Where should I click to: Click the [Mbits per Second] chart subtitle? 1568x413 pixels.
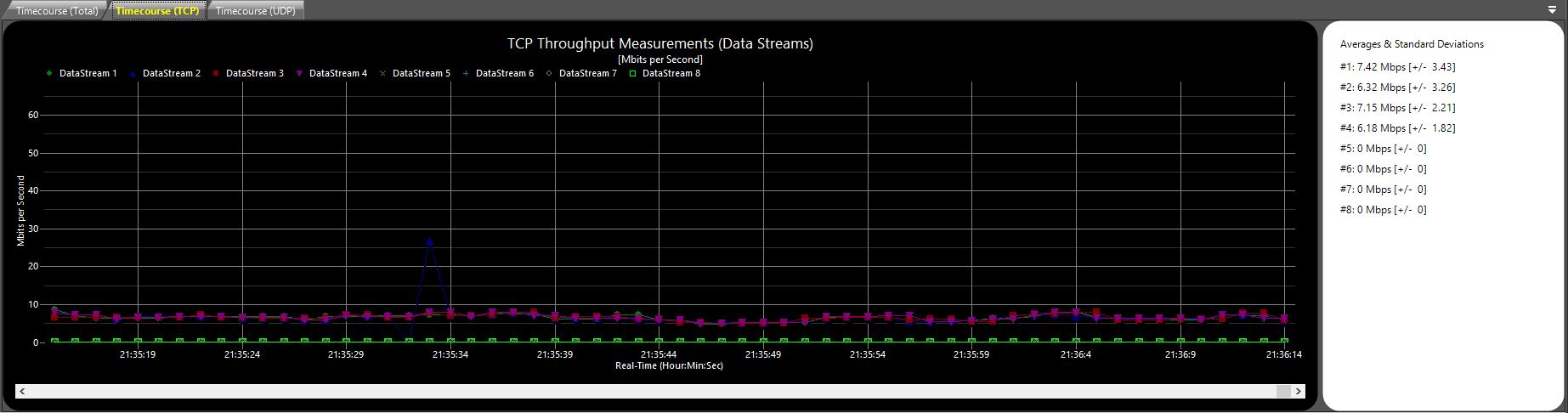coord(660,59)
